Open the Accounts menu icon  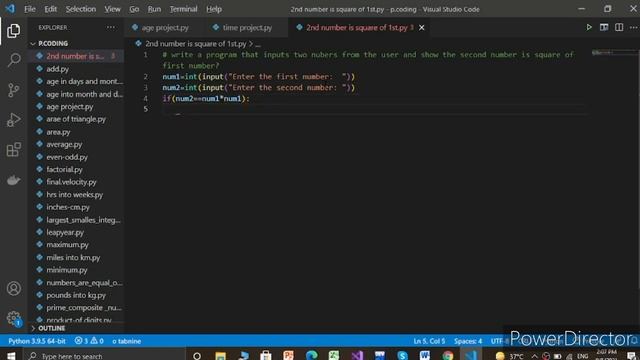13,289
